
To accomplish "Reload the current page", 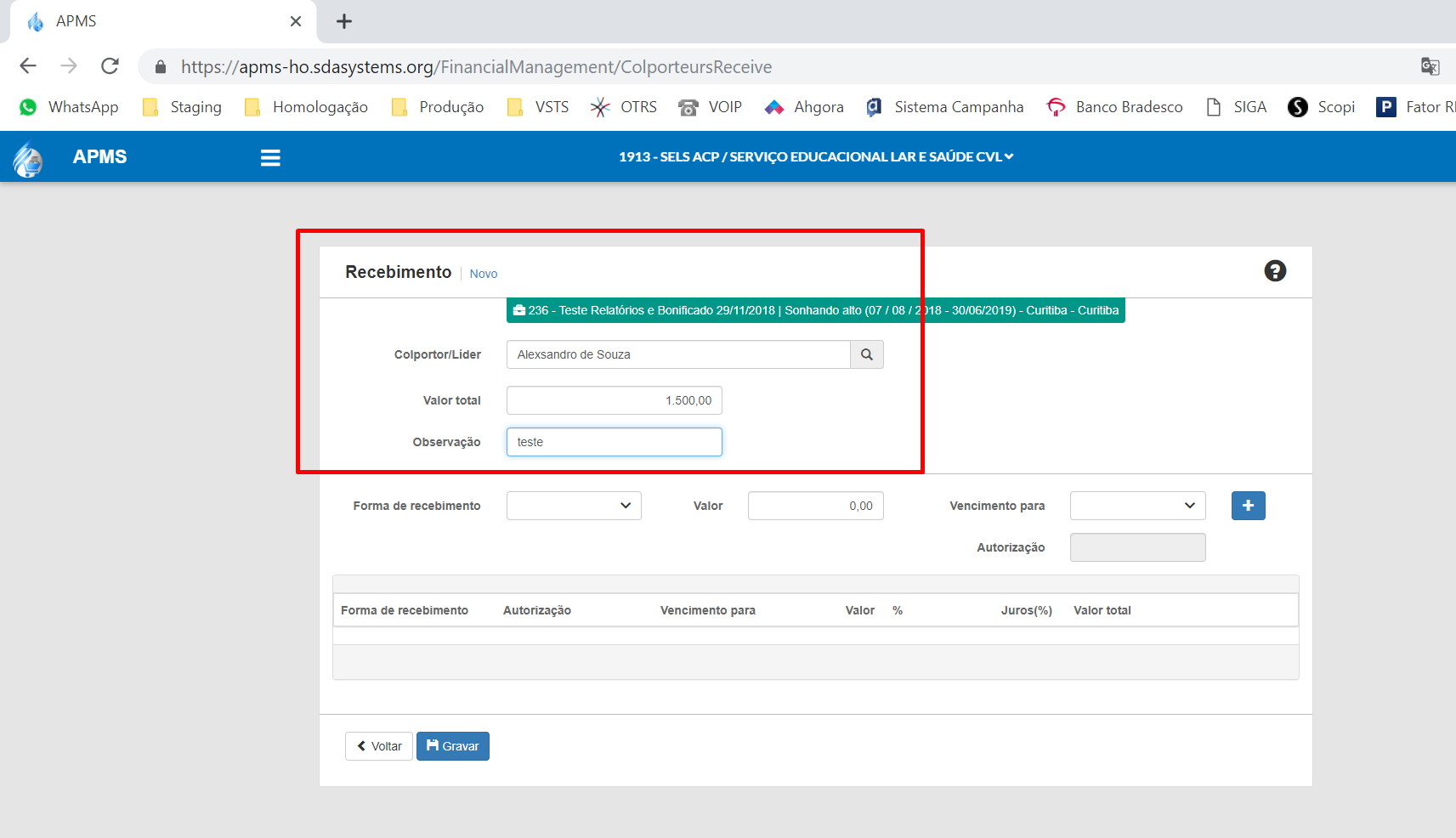I will coord(110,66).
